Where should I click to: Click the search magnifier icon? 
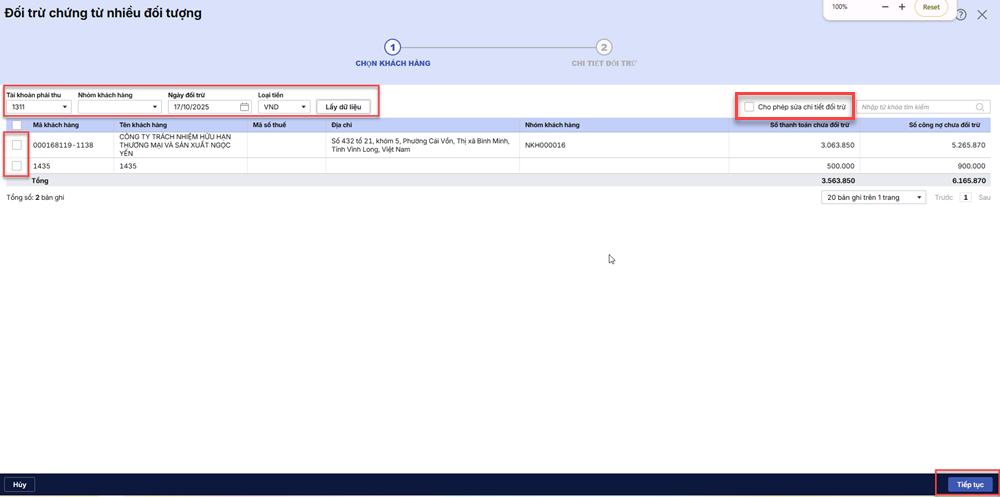coord(980,107)
